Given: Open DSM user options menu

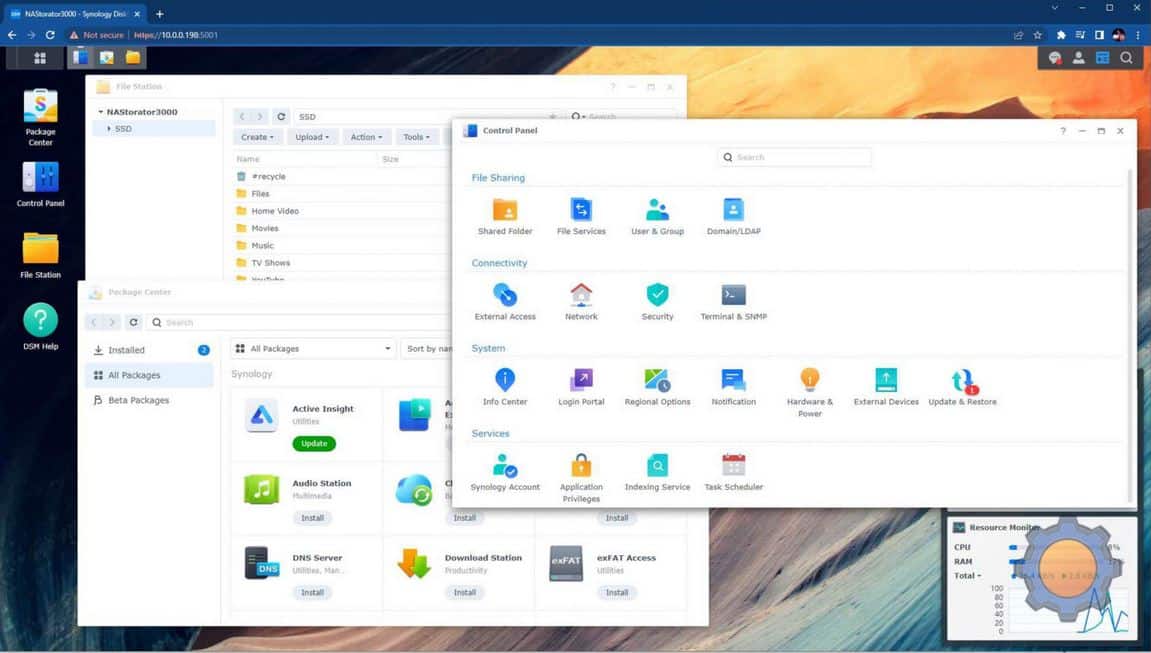Looking at the screenshot, I should 1078,57.
